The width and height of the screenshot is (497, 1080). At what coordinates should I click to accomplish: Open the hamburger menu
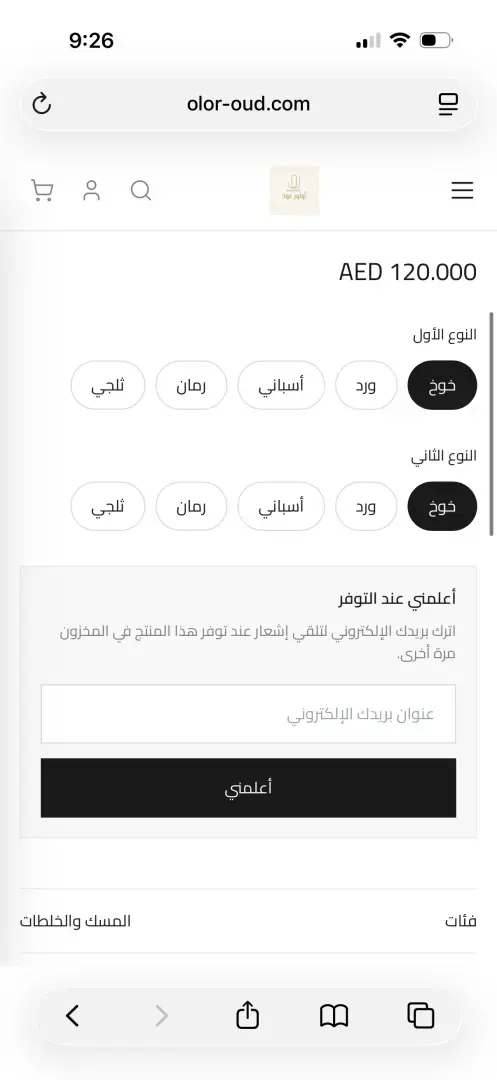463,190
